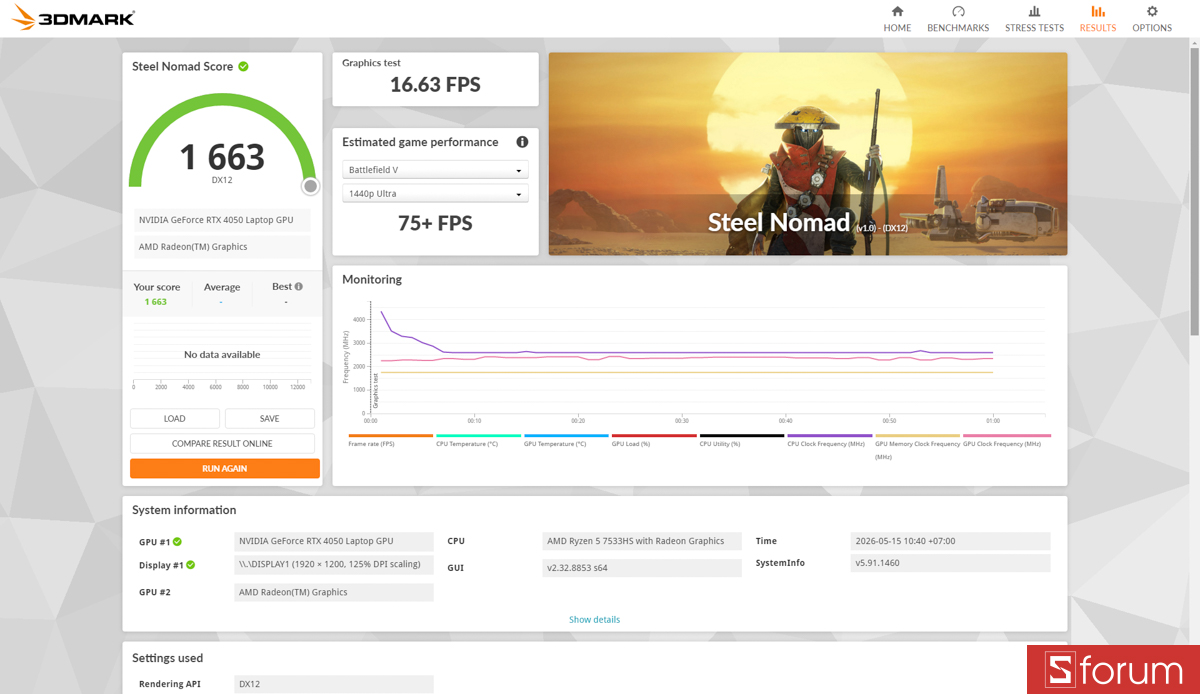1200x694 pixels.
Task: Toggle the CPU Temperature legend color
Action: 478,436
